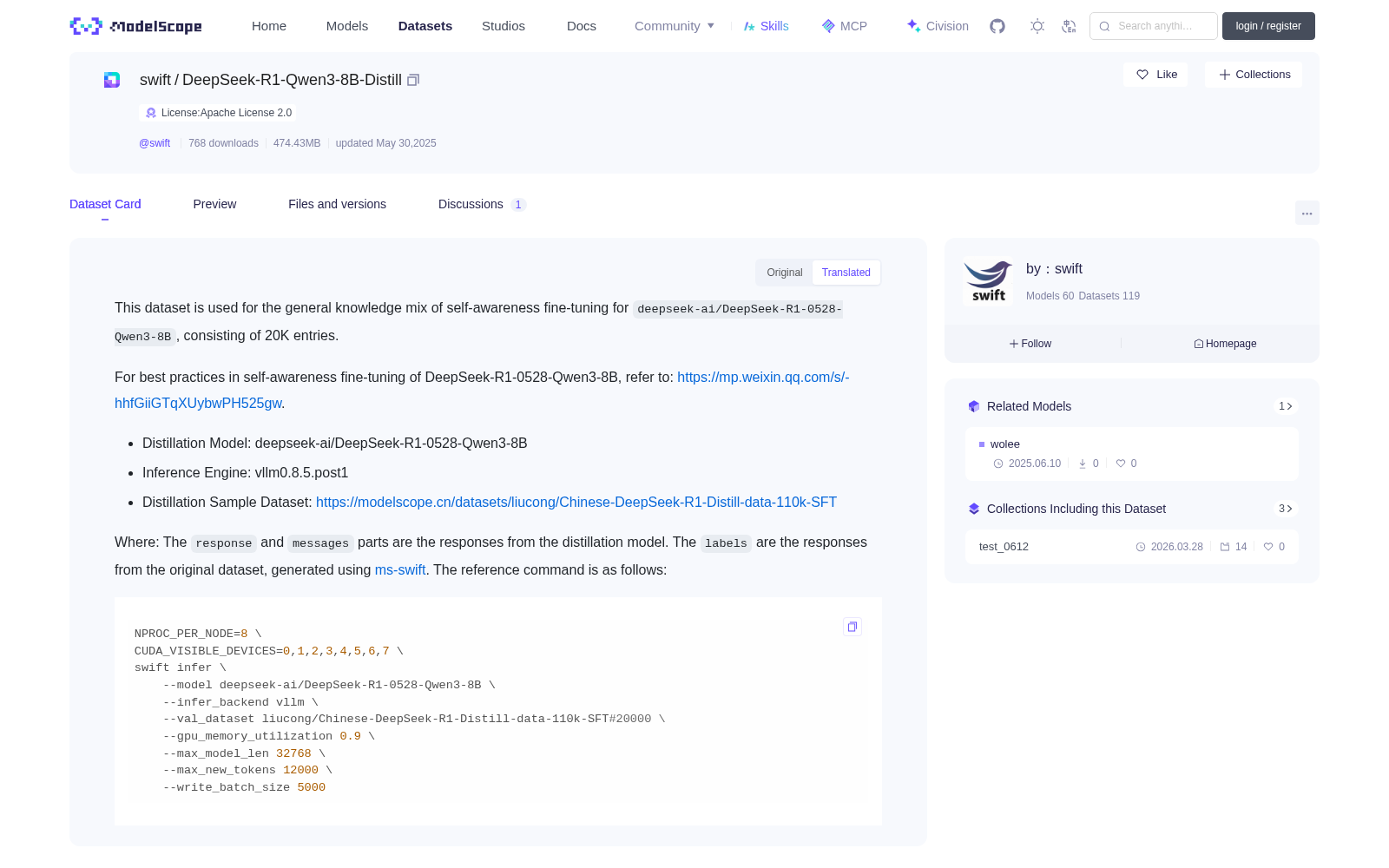This screenshot has height=868, width=1389.
Task: Add dataset to Collections
Action: coord(1254,75)
